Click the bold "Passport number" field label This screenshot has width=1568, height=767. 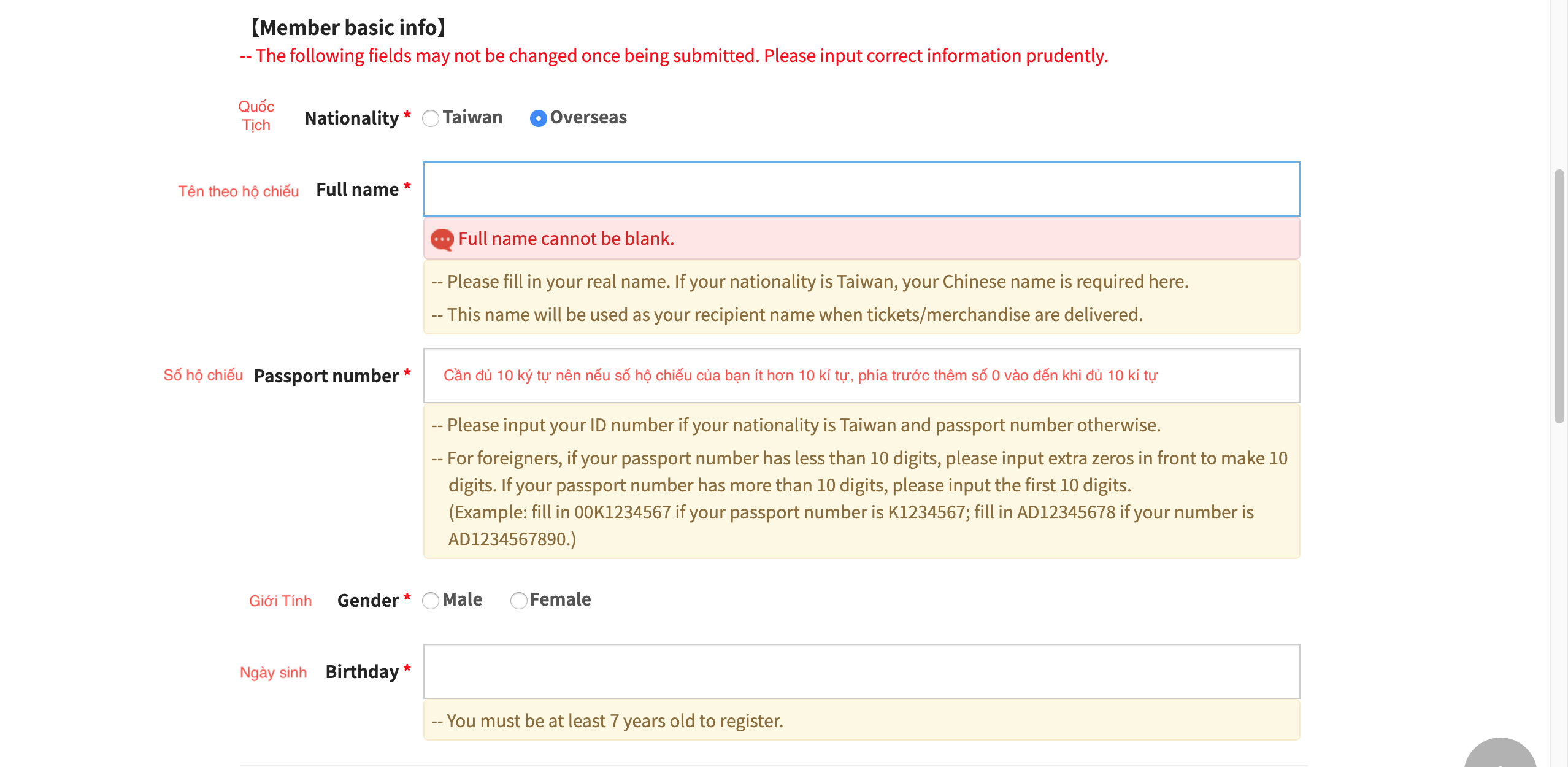point(326,376)
